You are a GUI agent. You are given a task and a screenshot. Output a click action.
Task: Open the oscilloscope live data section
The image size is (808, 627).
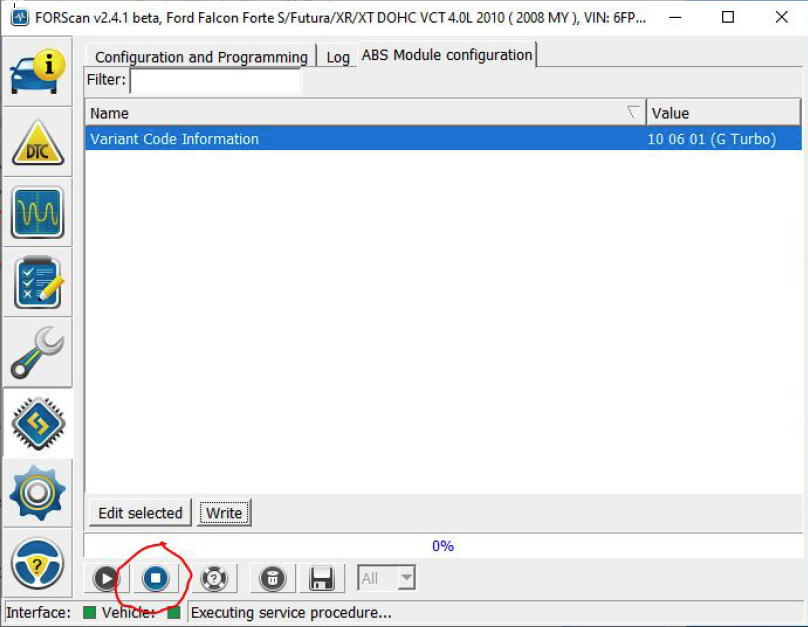click(38, 213)
